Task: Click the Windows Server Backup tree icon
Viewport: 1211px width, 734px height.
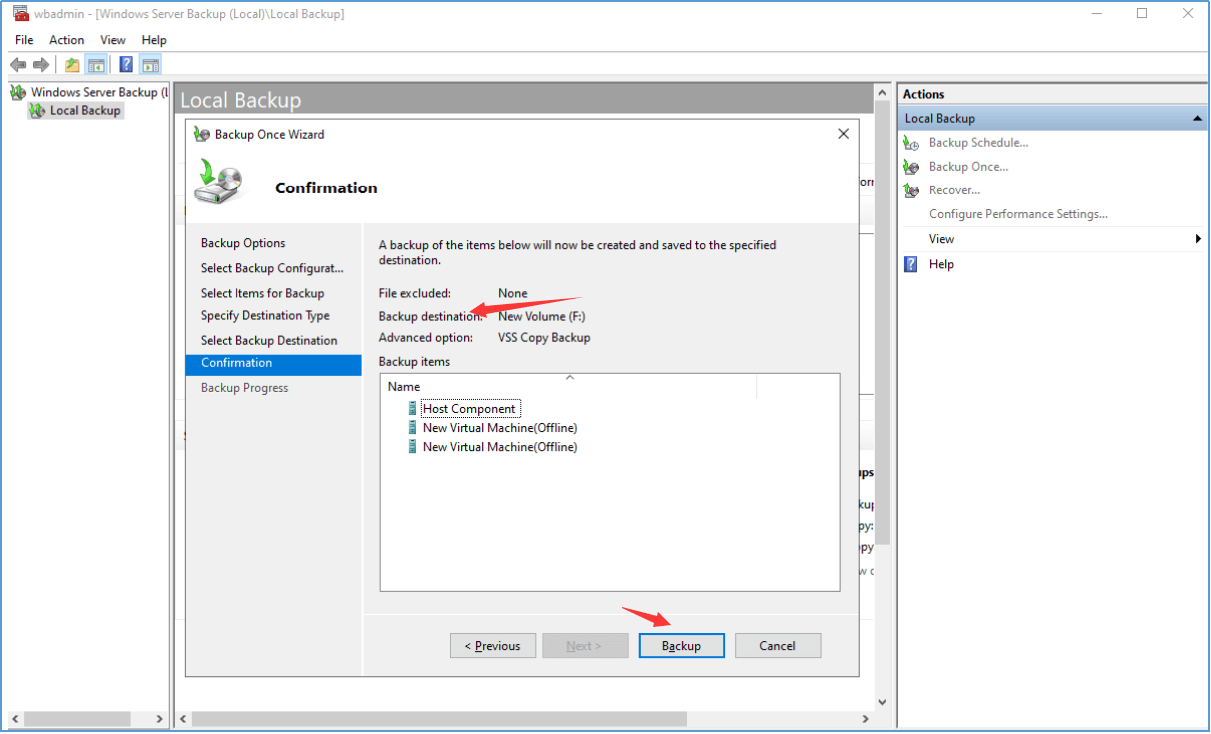Action: click(x=18, y=92)
